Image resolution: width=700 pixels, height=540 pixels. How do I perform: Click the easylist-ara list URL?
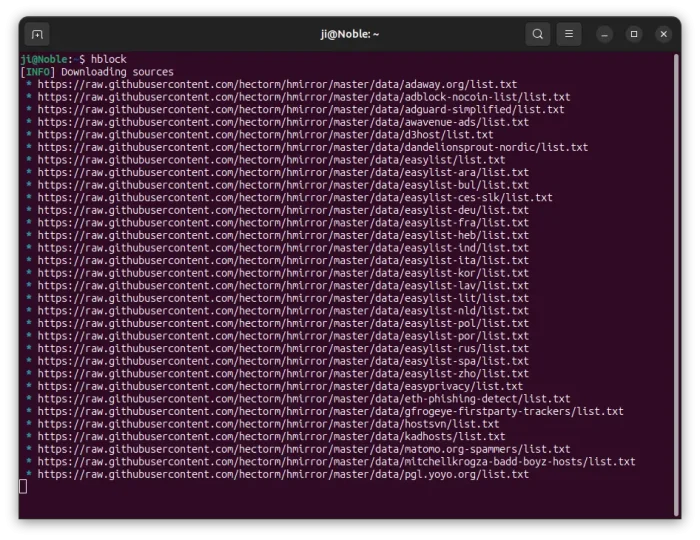pyautogui.click(x=283, y=172)
